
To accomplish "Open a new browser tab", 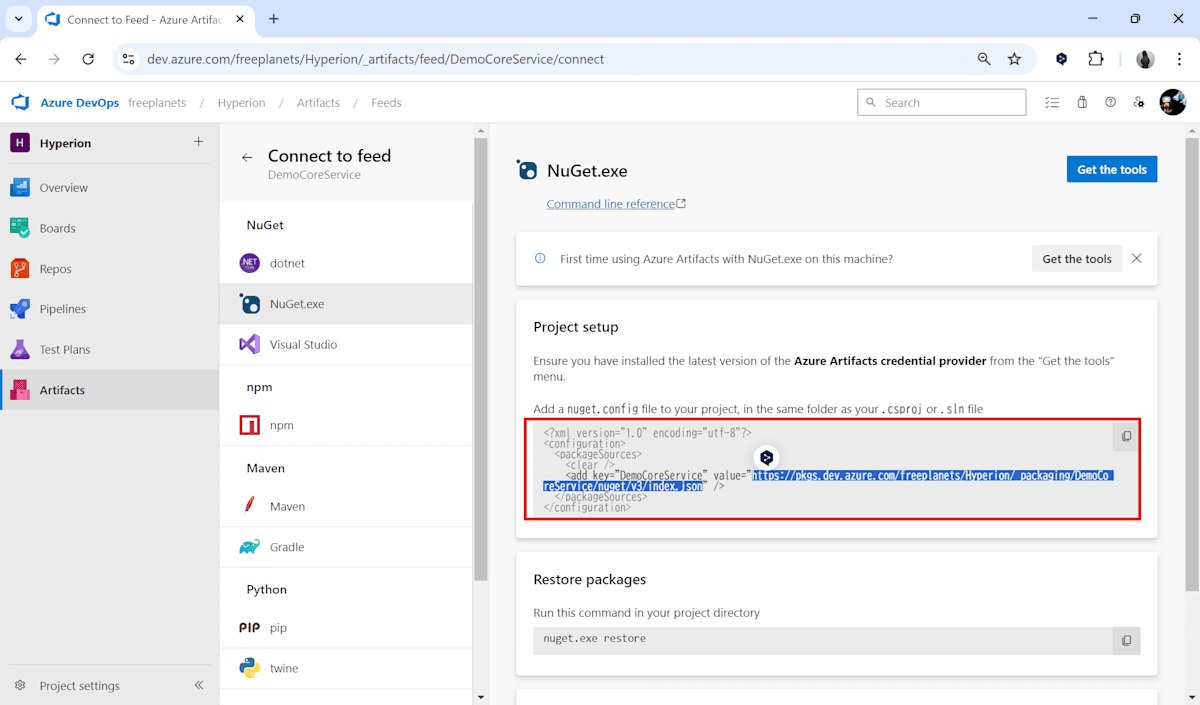I will click(x=274, y=19).
